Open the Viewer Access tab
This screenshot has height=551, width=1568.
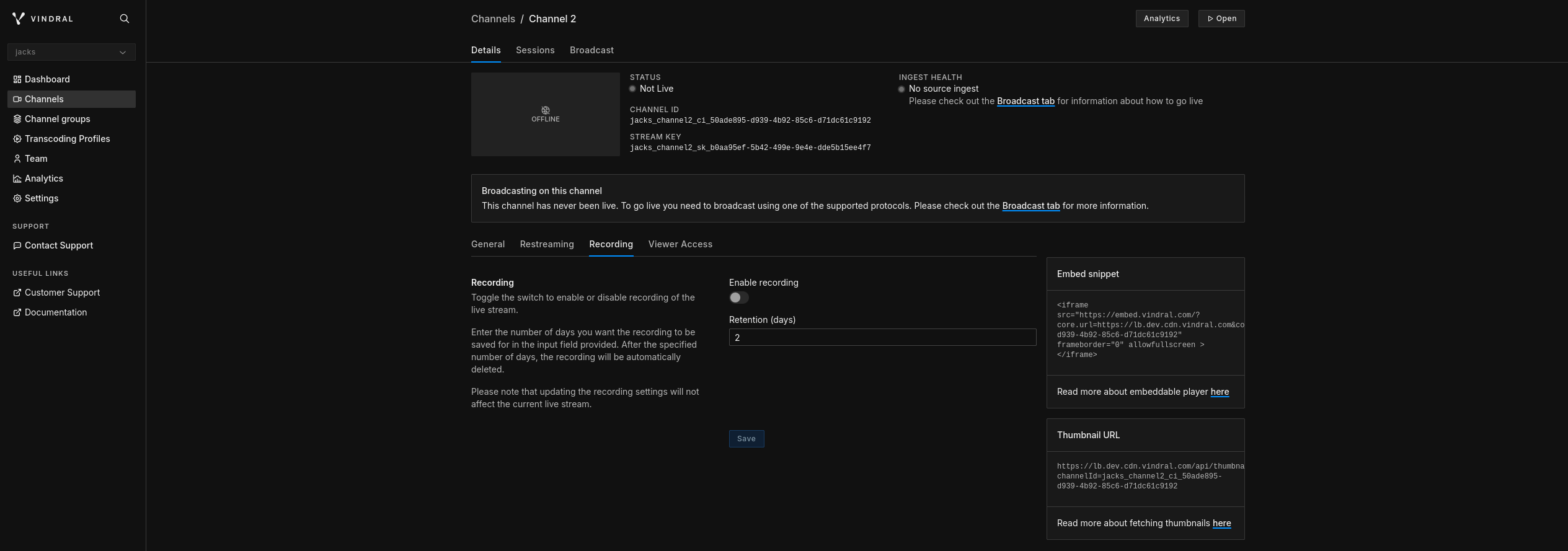pyautogui.click(x=680, y=244)
